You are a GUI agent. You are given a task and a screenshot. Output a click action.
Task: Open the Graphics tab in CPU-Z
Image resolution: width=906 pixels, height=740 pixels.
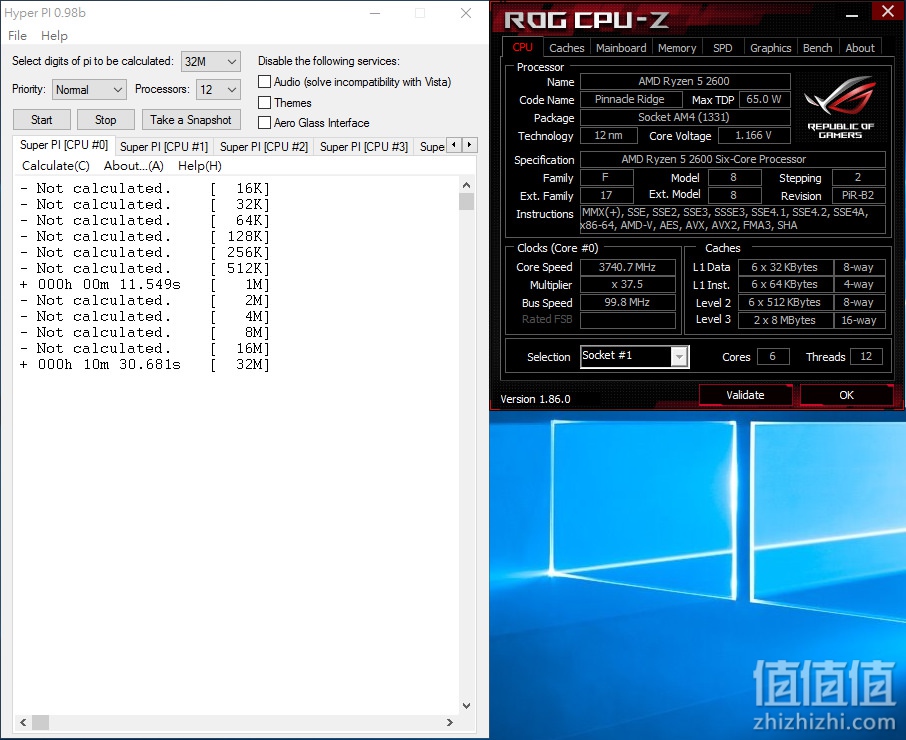[771, 48]
